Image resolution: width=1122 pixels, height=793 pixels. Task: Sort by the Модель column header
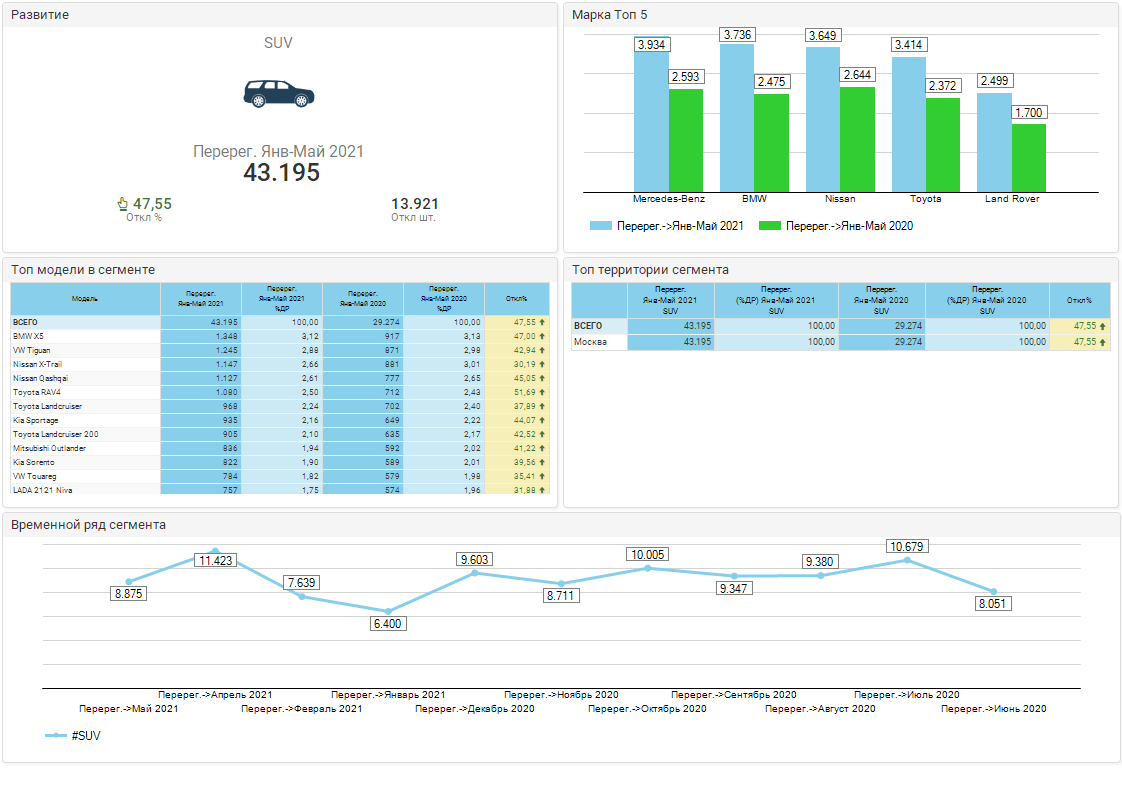85,298
